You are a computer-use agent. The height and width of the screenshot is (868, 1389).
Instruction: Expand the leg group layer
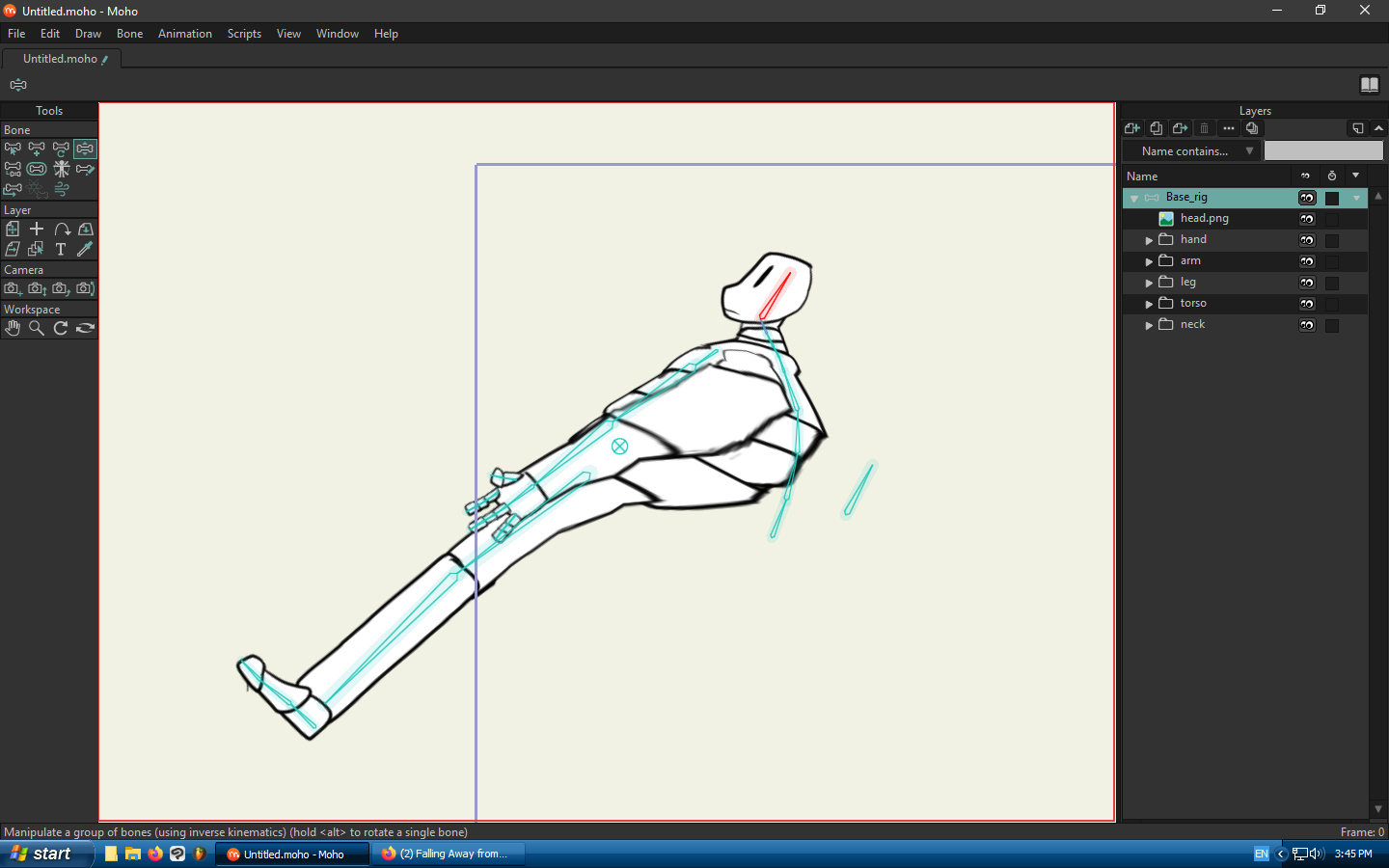[x=1149, y=283]
